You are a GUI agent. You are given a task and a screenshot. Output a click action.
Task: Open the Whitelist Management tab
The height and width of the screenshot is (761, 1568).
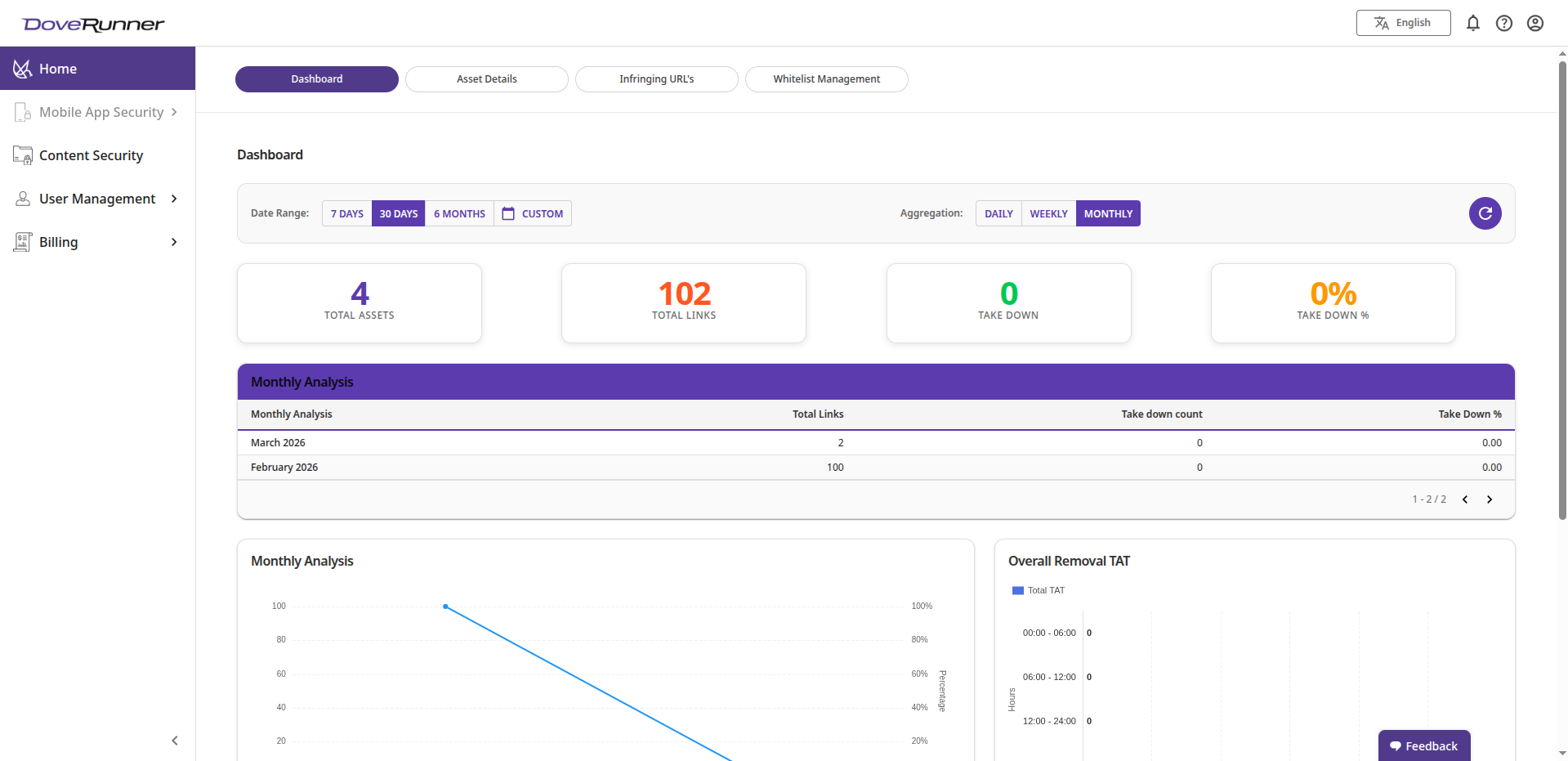826,78
